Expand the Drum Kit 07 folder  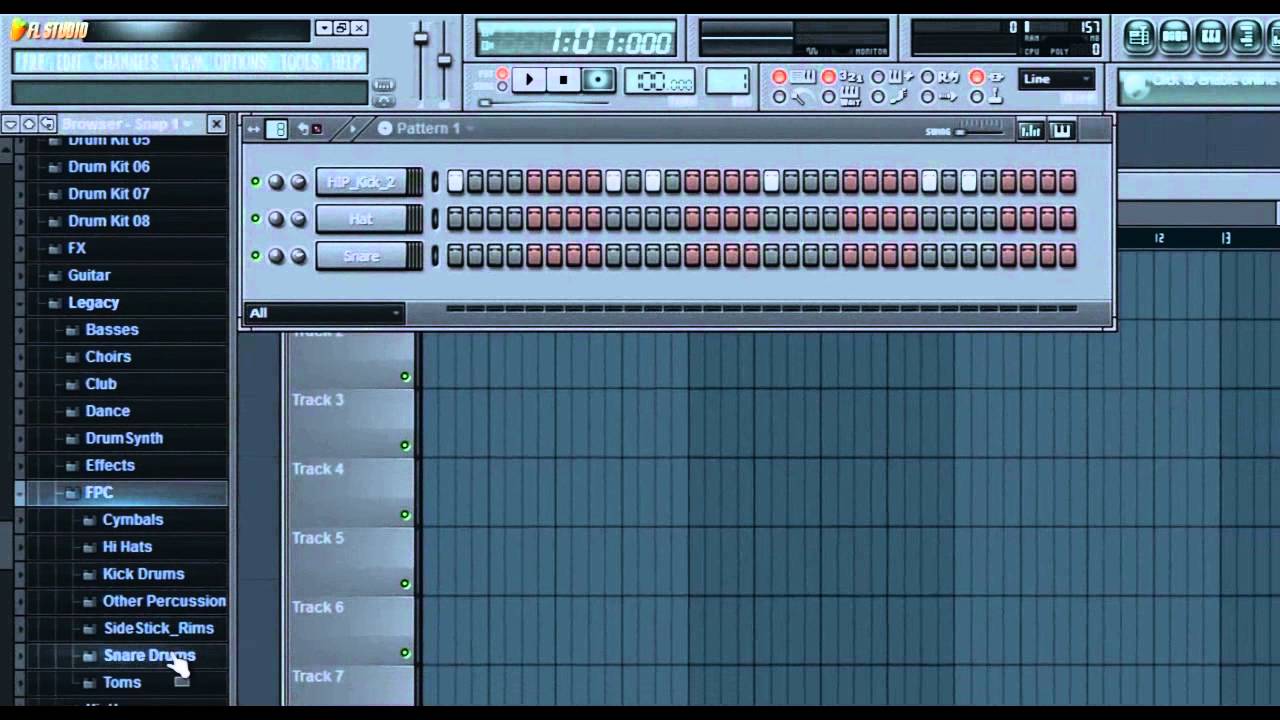click(108, 194)
